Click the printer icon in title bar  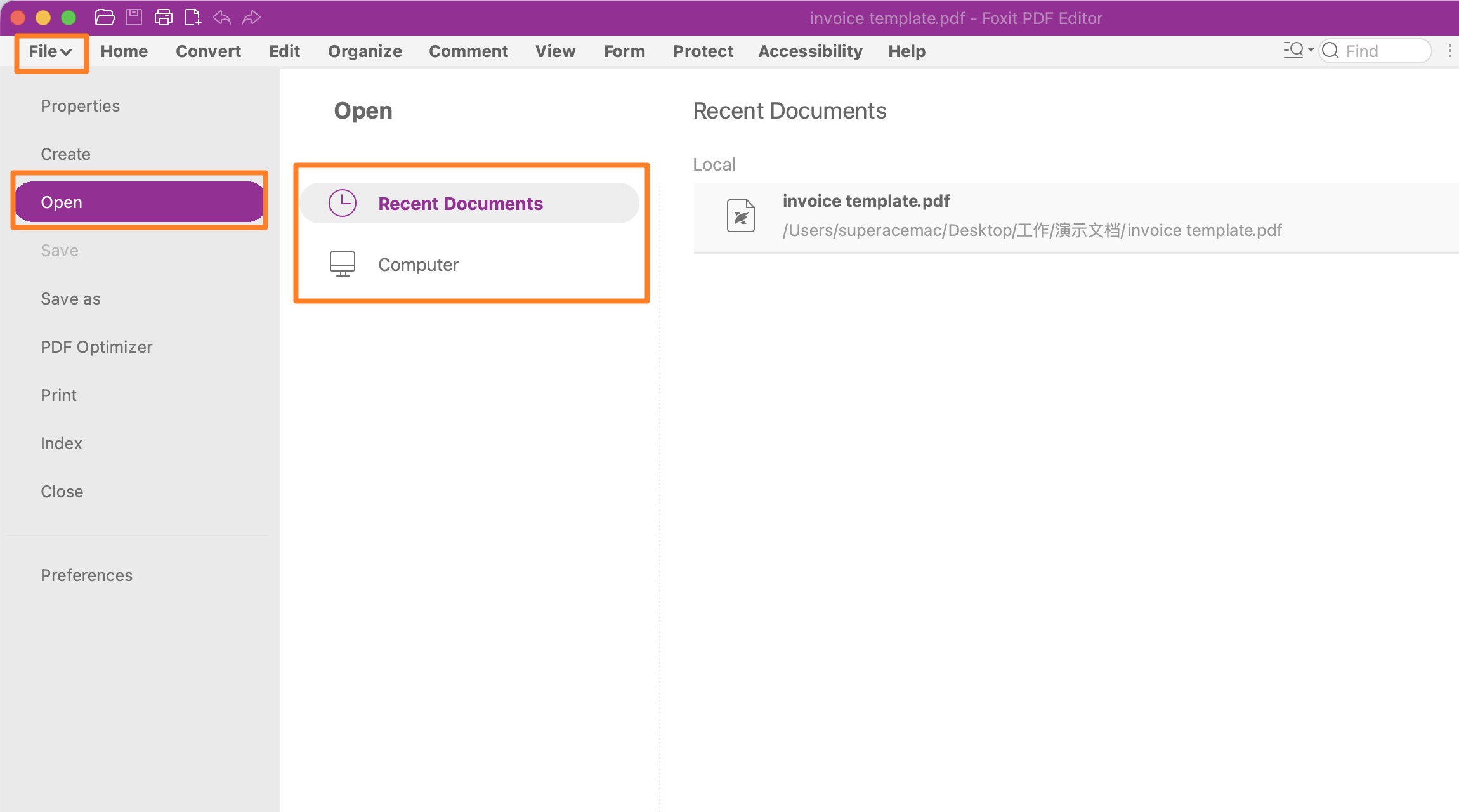coord(164,18)
